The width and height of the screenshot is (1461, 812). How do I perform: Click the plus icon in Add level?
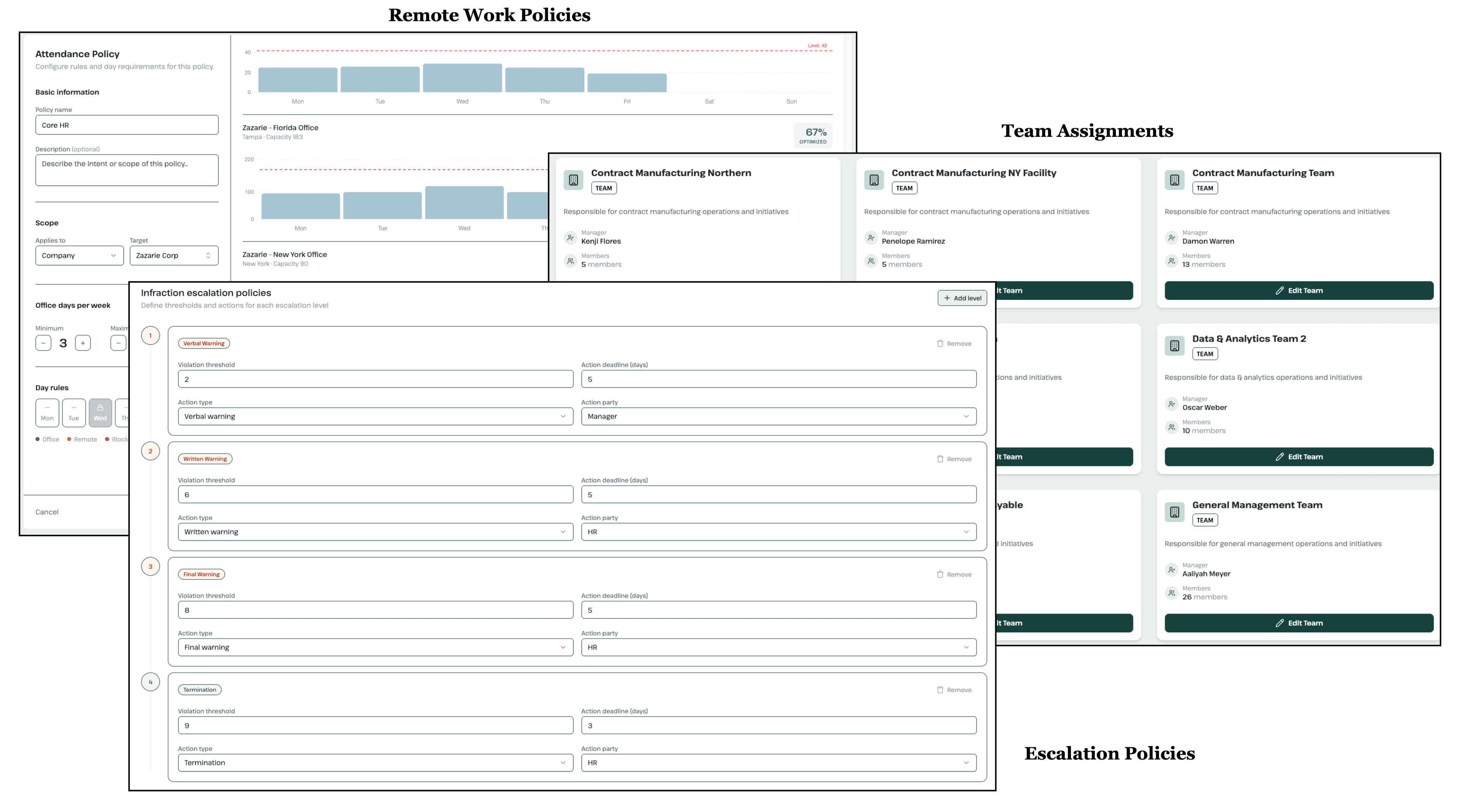pyautogui.click(x=947, y=298)
